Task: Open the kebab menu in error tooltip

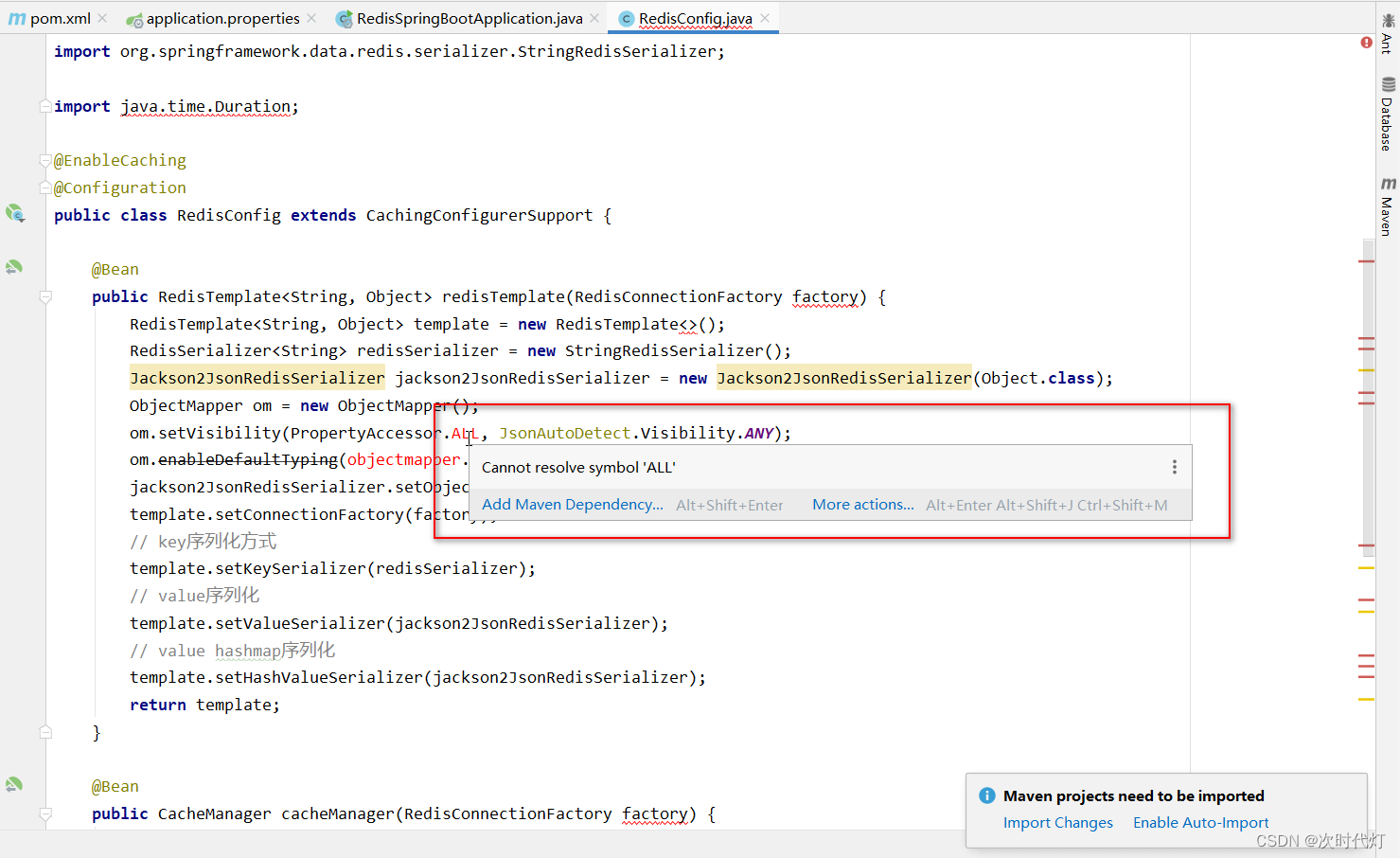Action: (1174, 467)
